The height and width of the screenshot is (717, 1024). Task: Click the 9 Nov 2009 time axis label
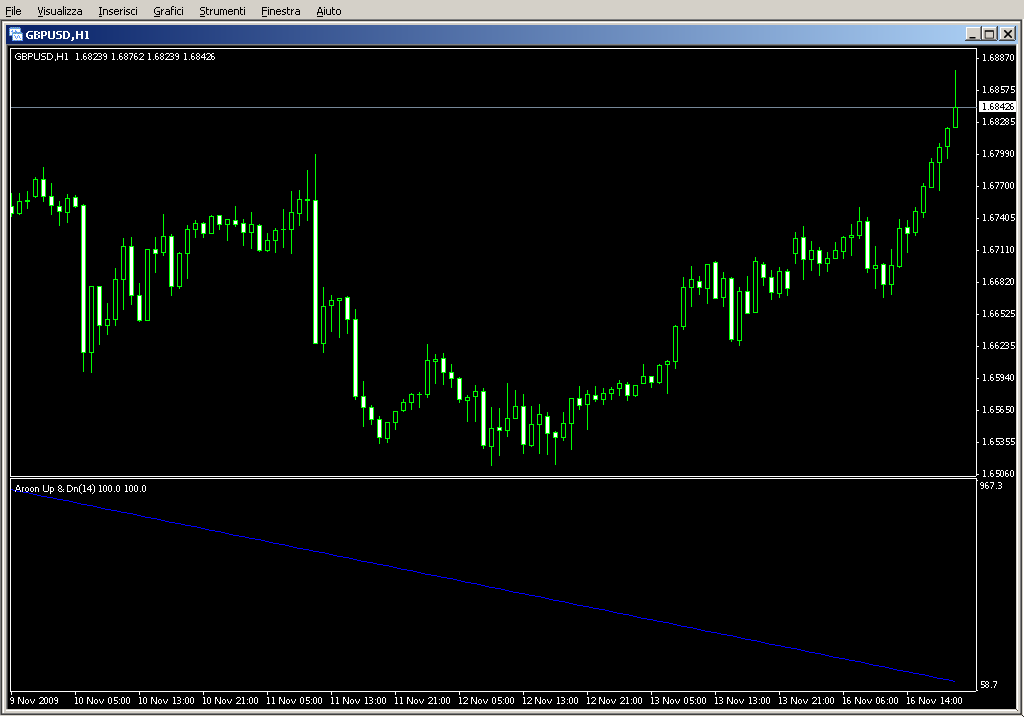[35, 700]
